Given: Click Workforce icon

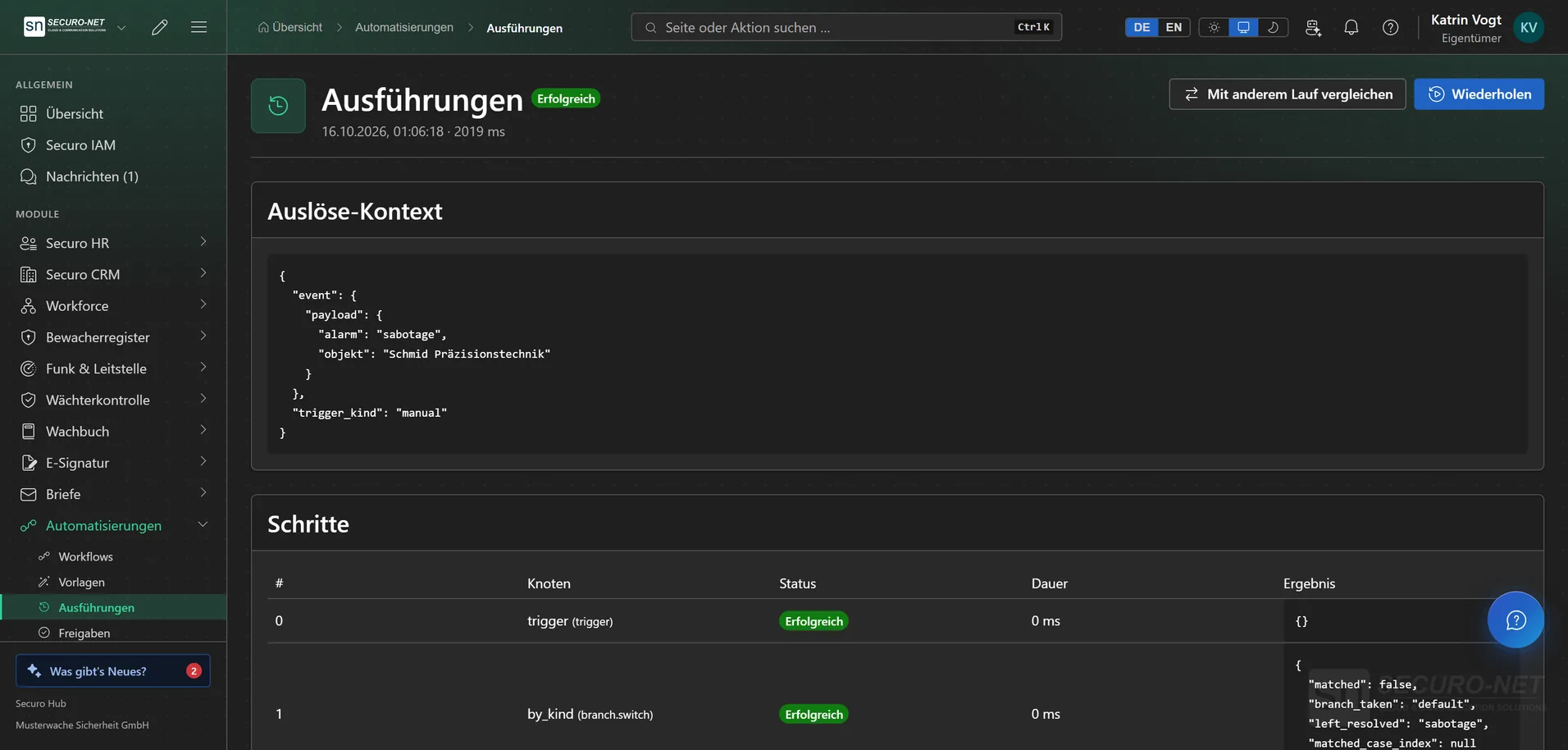Looking at the screenshot, I should pos(29,305).
